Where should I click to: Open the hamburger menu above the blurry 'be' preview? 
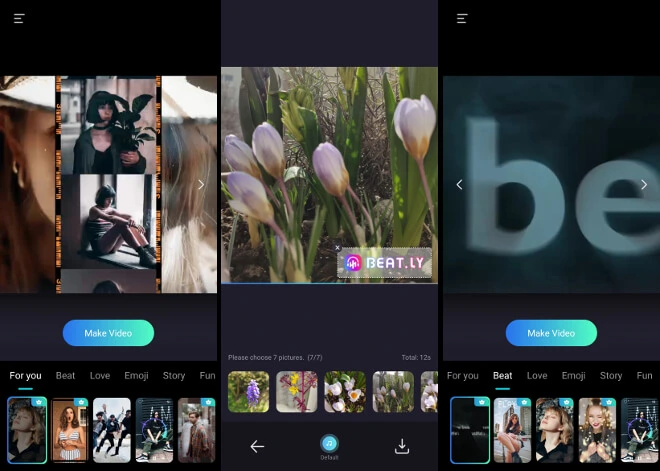click(x=461, y=18)
